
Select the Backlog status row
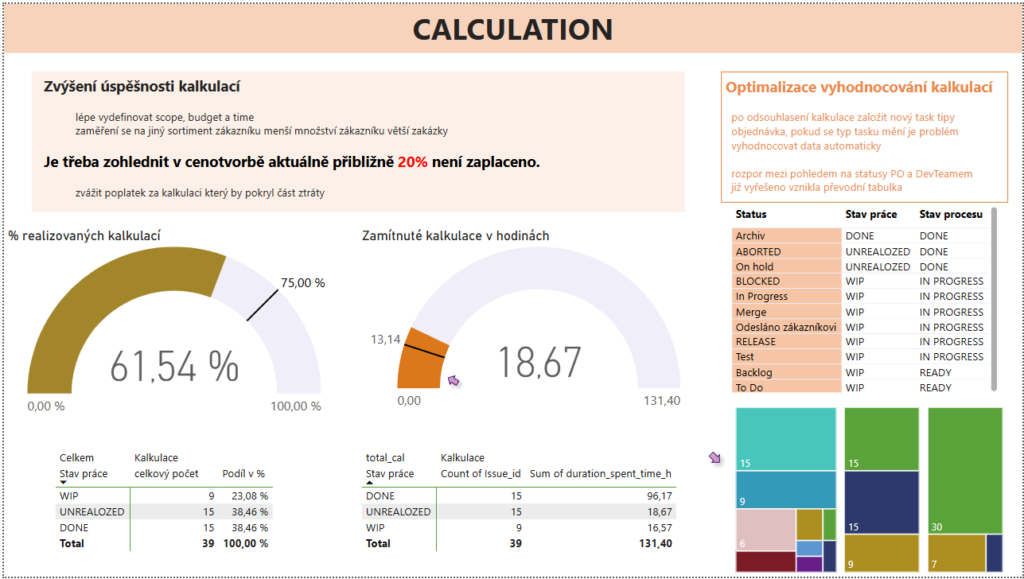pyautogui.click(x=756, y=372)
